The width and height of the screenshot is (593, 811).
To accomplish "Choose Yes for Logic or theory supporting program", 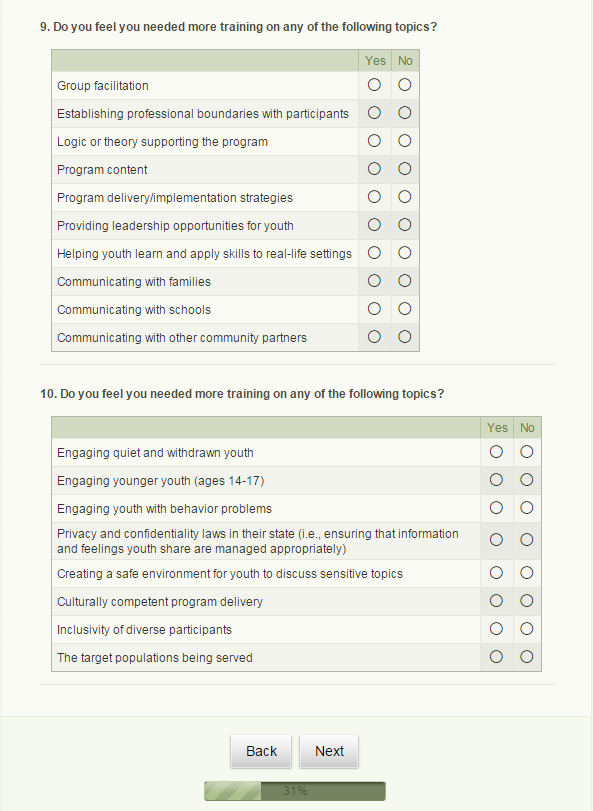I will (x=374, y=141).
